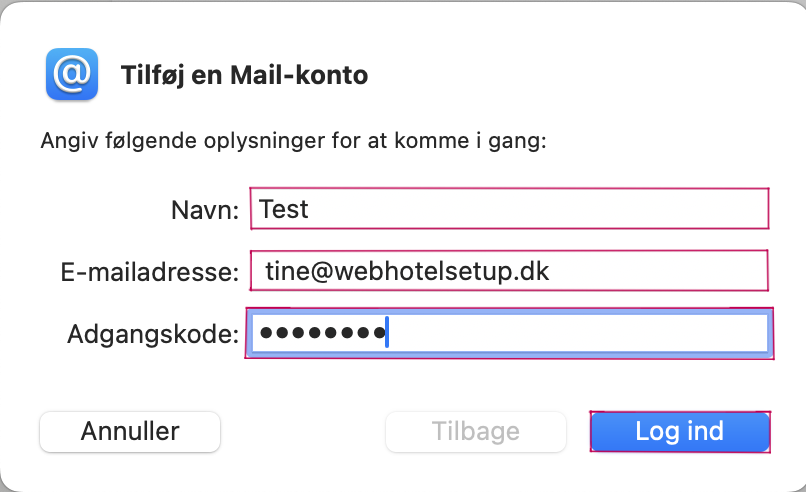Image resolution: width=806 pixels, height=492 pixels.
Task: Focus the Navn input field
Action: 509,209
